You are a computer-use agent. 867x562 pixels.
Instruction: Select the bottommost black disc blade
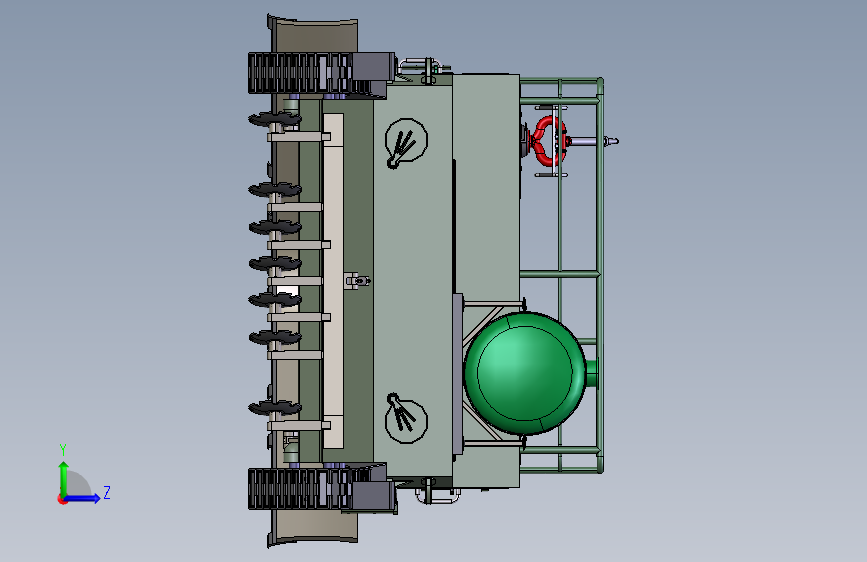[275, 409]
